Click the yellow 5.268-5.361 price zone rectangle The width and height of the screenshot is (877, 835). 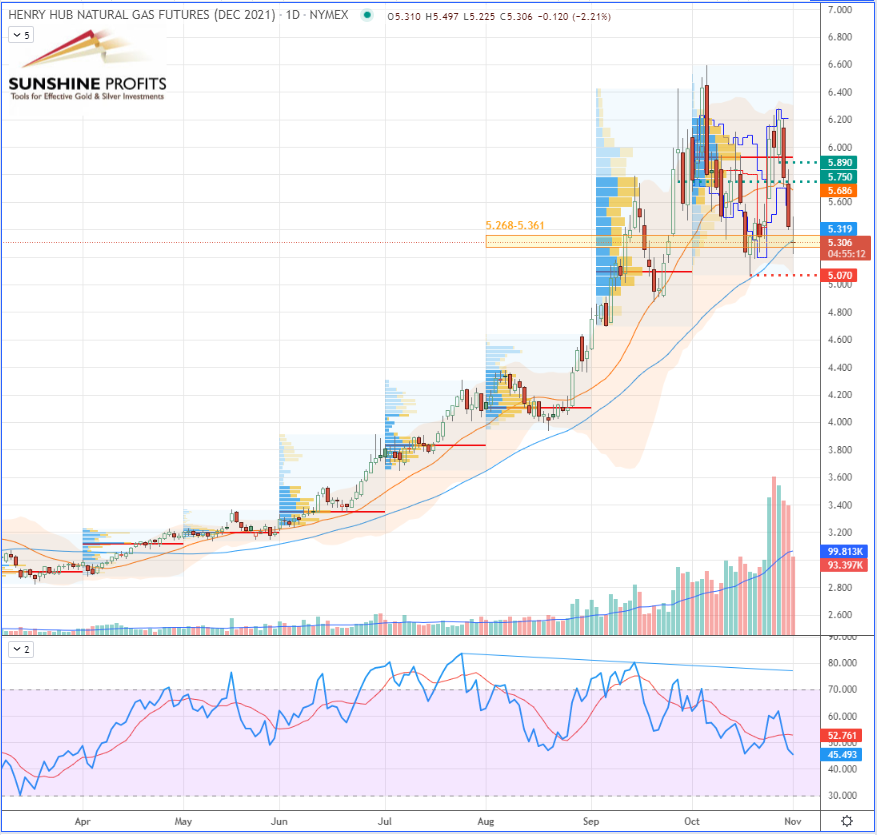652,242
